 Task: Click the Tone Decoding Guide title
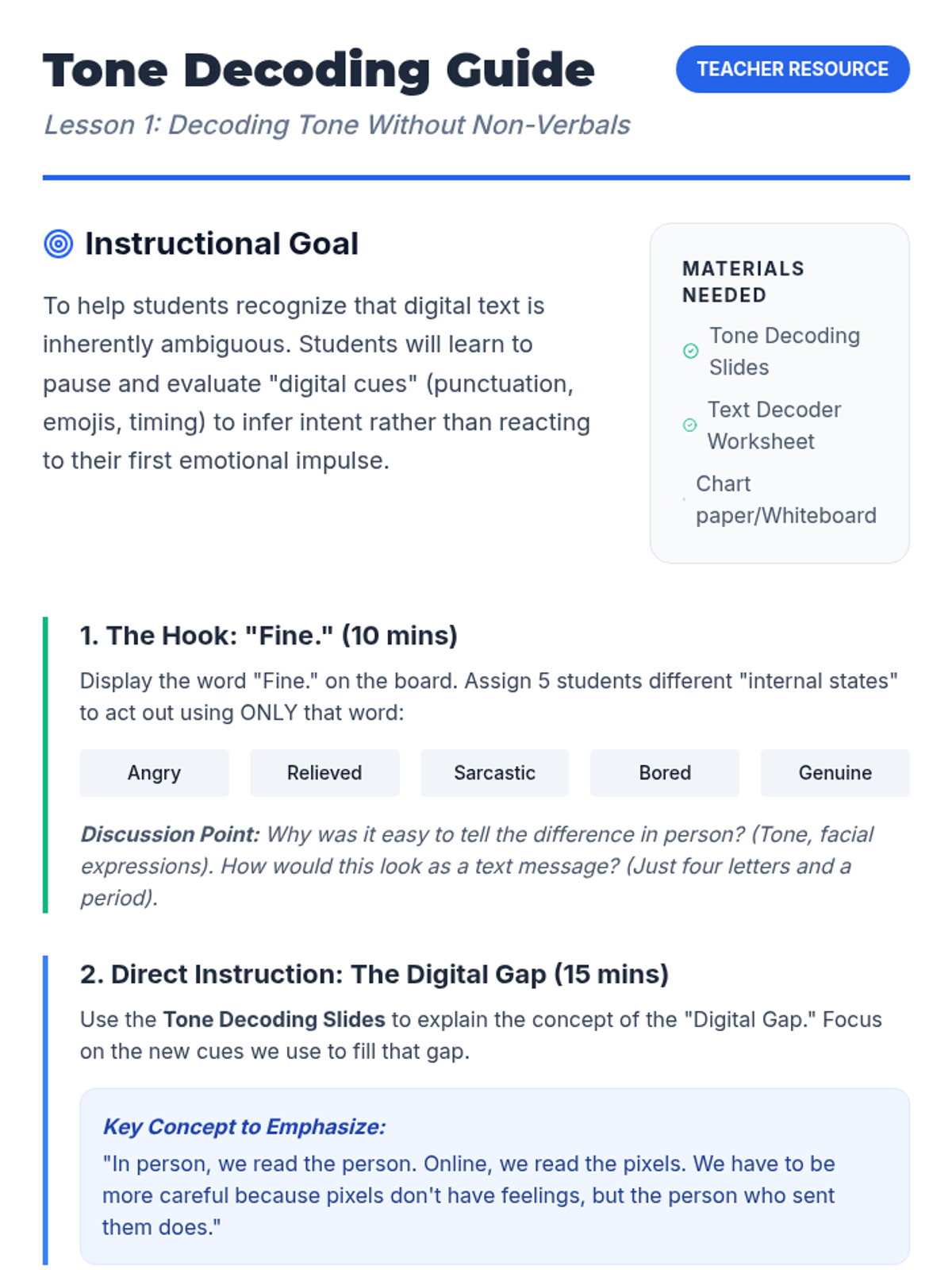tap(318, 70)
